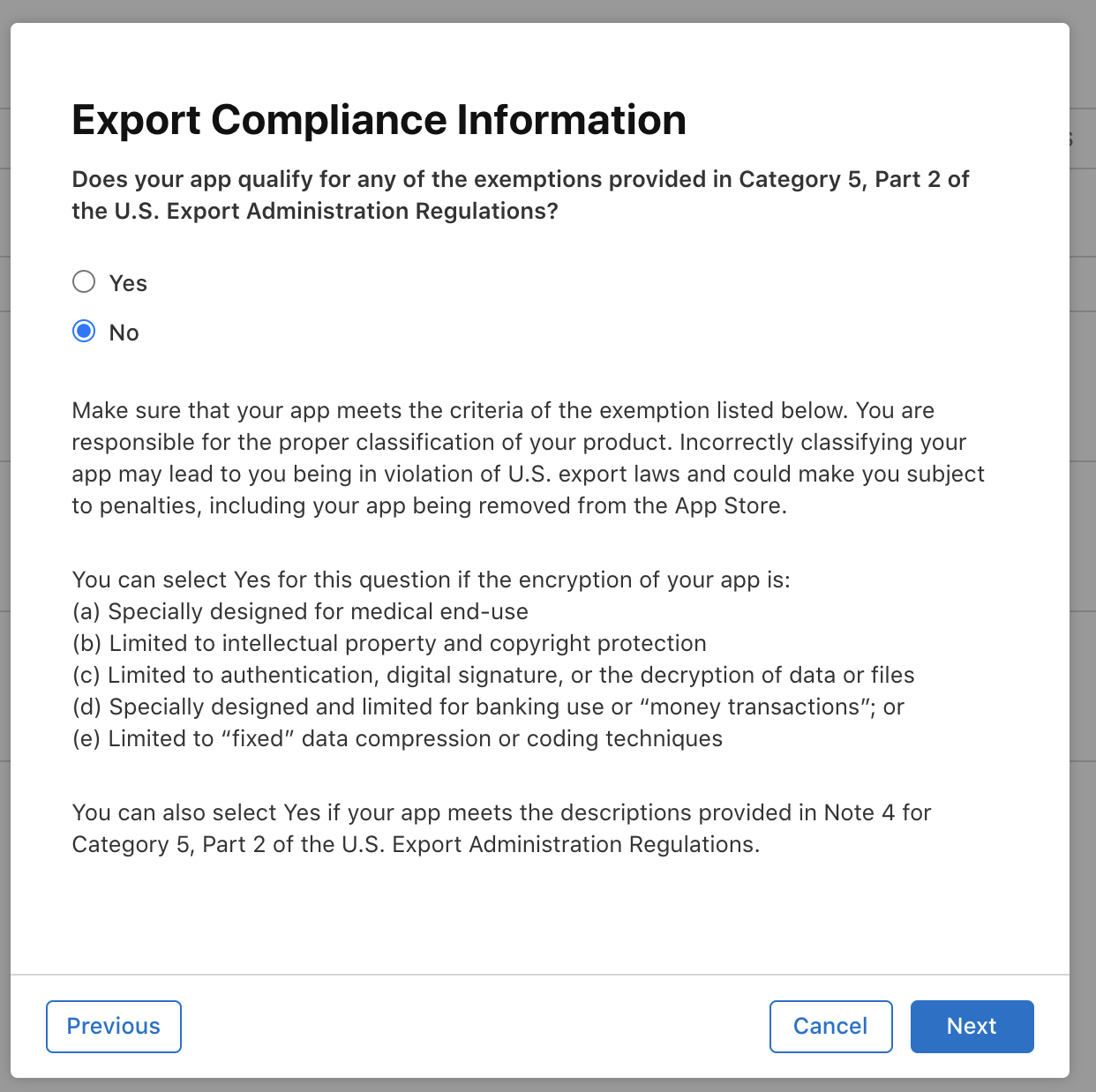Click the dimmed background above the dialog
This screenshot has height=1092, width=1096.
[547, 11]
